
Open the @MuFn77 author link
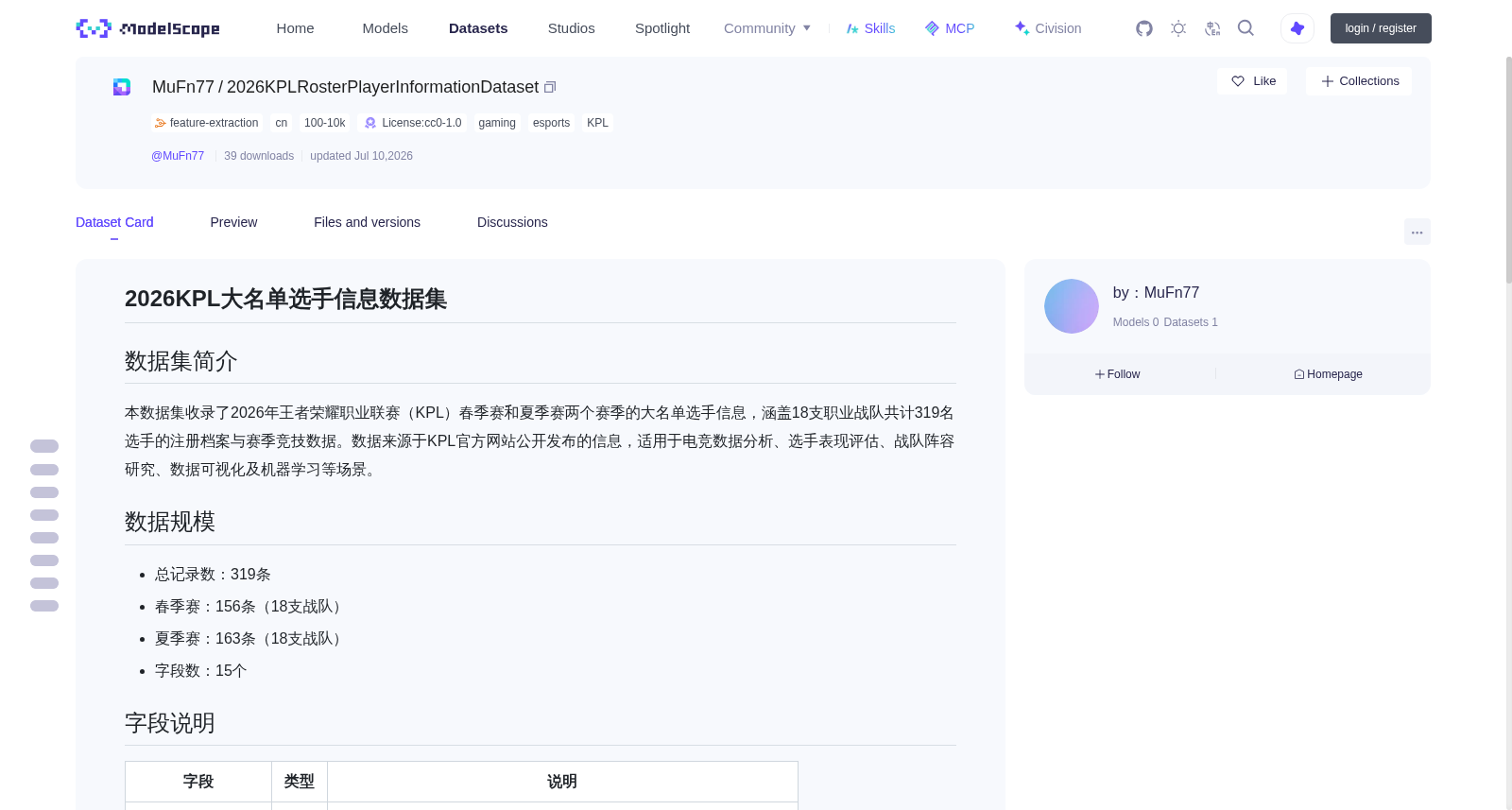tap(178, 156)
